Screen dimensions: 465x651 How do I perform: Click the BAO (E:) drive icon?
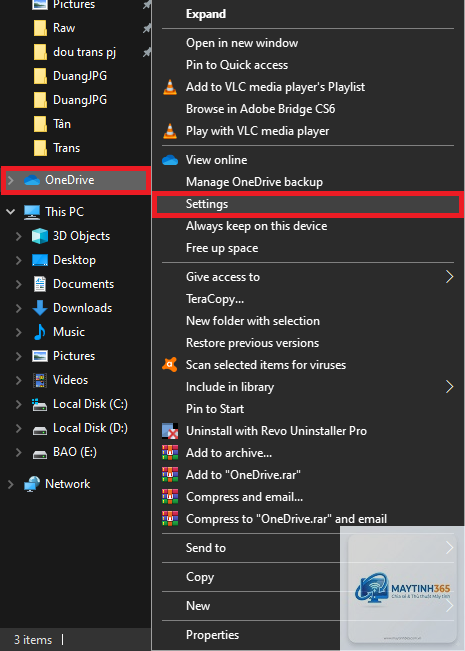(40, 455)
